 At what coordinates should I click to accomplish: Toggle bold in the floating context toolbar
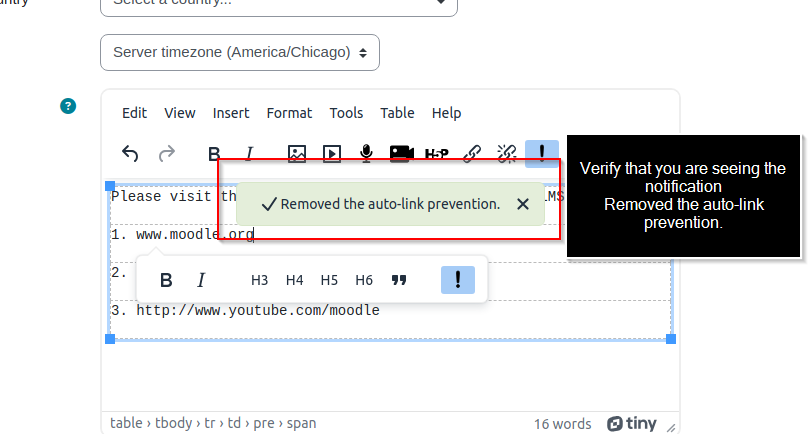click(x=166, y=280)
